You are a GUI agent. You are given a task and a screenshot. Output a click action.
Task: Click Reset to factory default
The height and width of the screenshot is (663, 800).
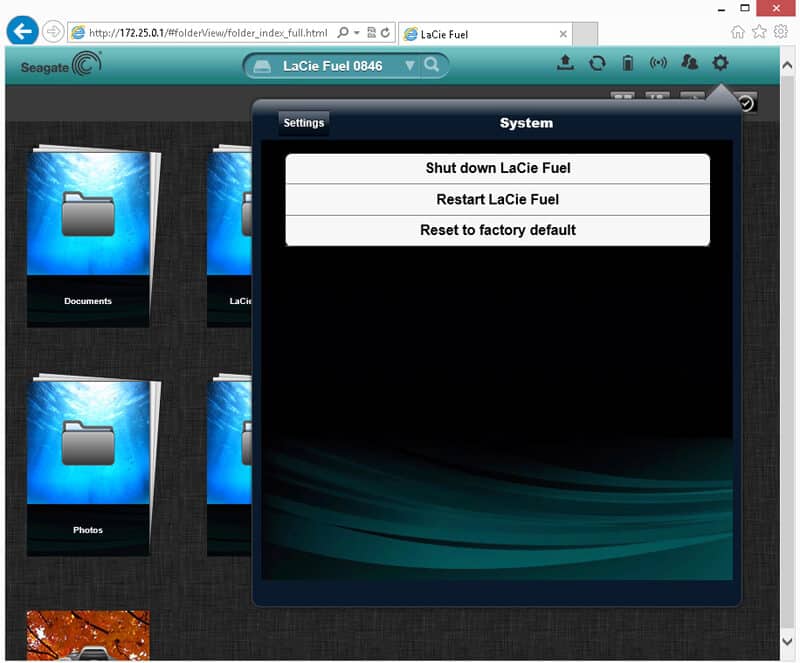coord(497,230)
